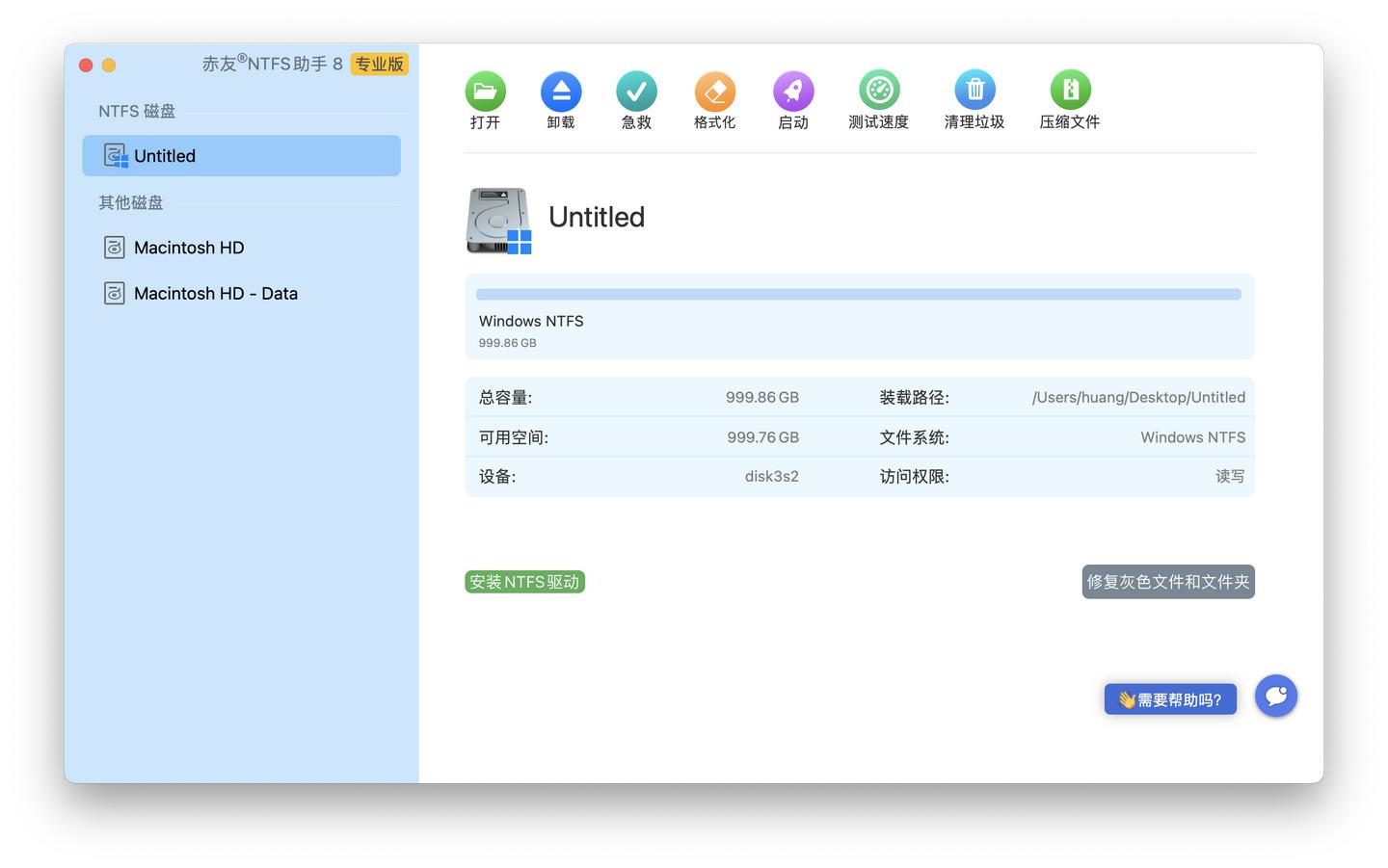Click the Untitled NTFS disk drive icon
The height and width of the screenshot is (868, 1388).
tap(497, 221)
